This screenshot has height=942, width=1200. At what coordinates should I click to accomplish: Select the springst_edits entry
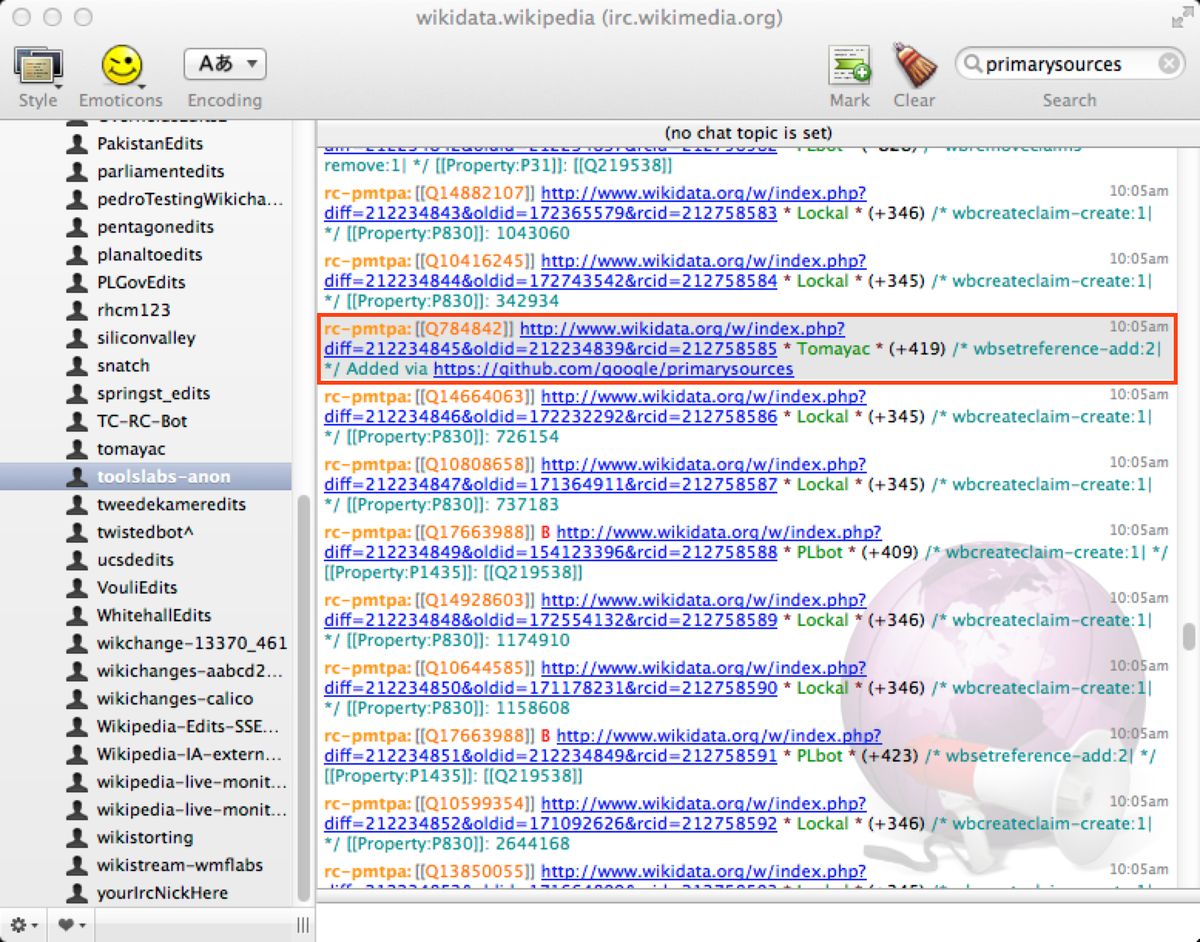[x=154, y=393]
